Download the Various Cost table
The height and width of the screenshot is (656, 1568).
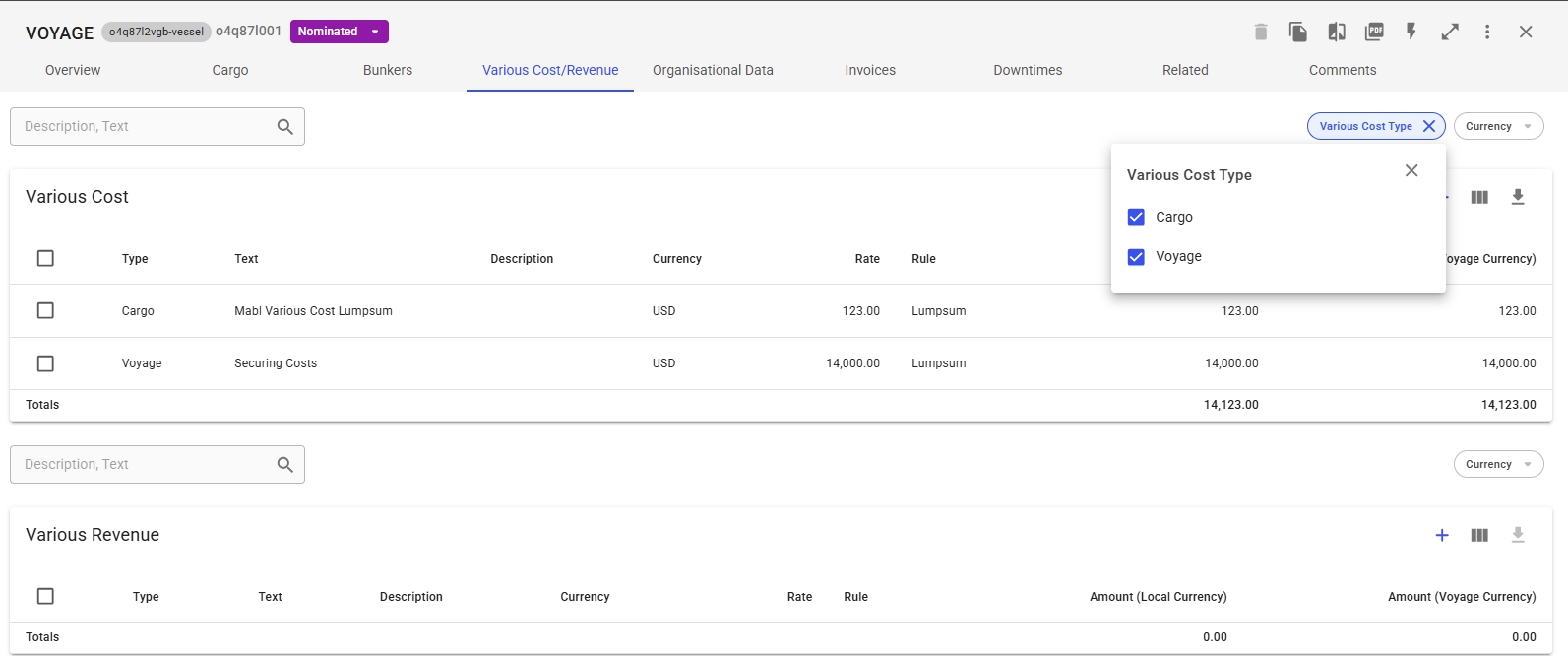1518,197
